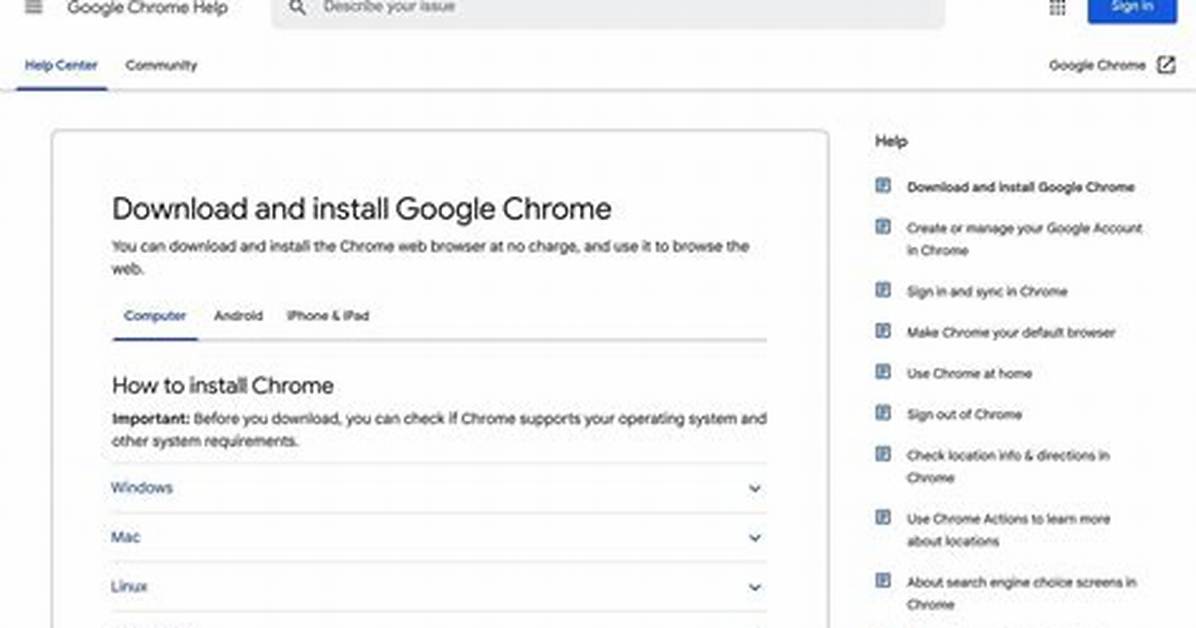Click the search magnifier icon
This screenshot has width=1196, height=628.
coord(297,8)
